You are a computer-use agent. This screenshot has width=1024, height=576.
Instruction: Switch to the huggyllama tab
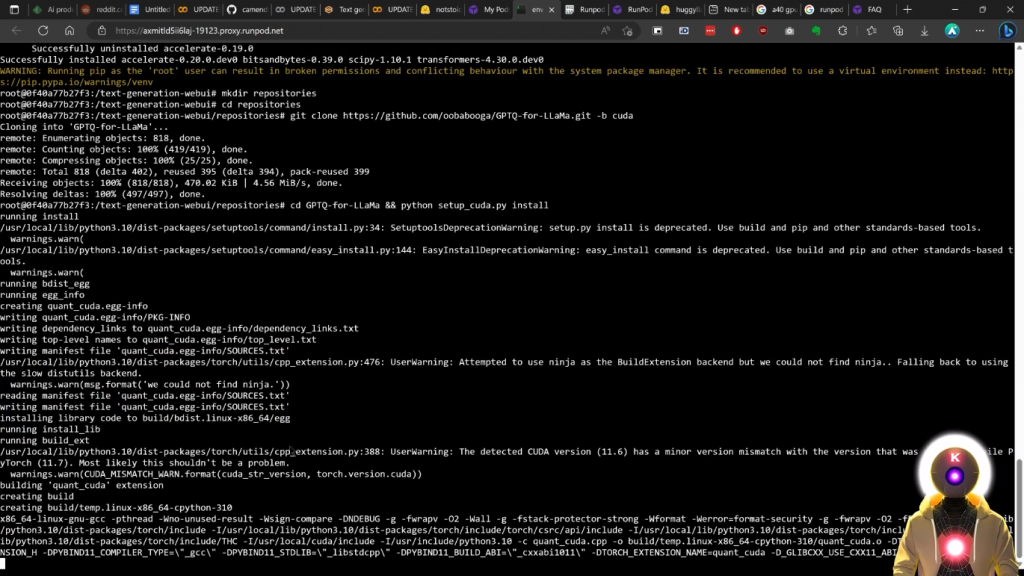point(680,10)
